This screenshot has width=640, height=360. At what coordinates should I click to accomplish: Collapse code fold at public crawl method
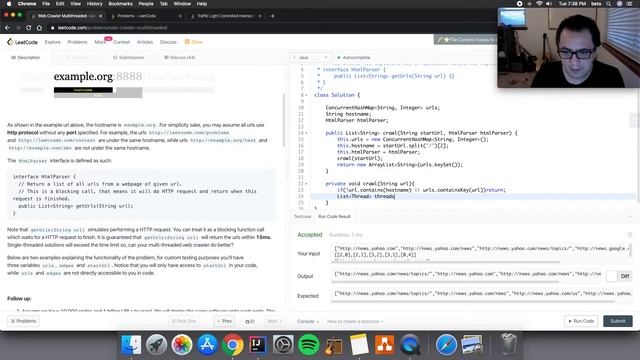(307, 133)
